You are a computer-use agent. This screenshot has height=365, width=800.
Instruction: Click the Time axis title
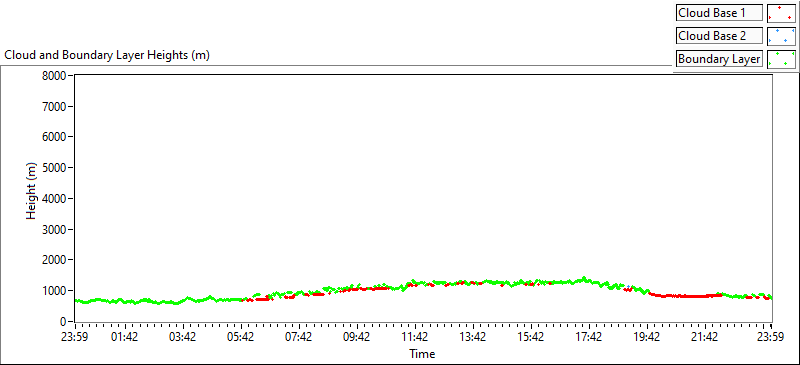(422, 354)
